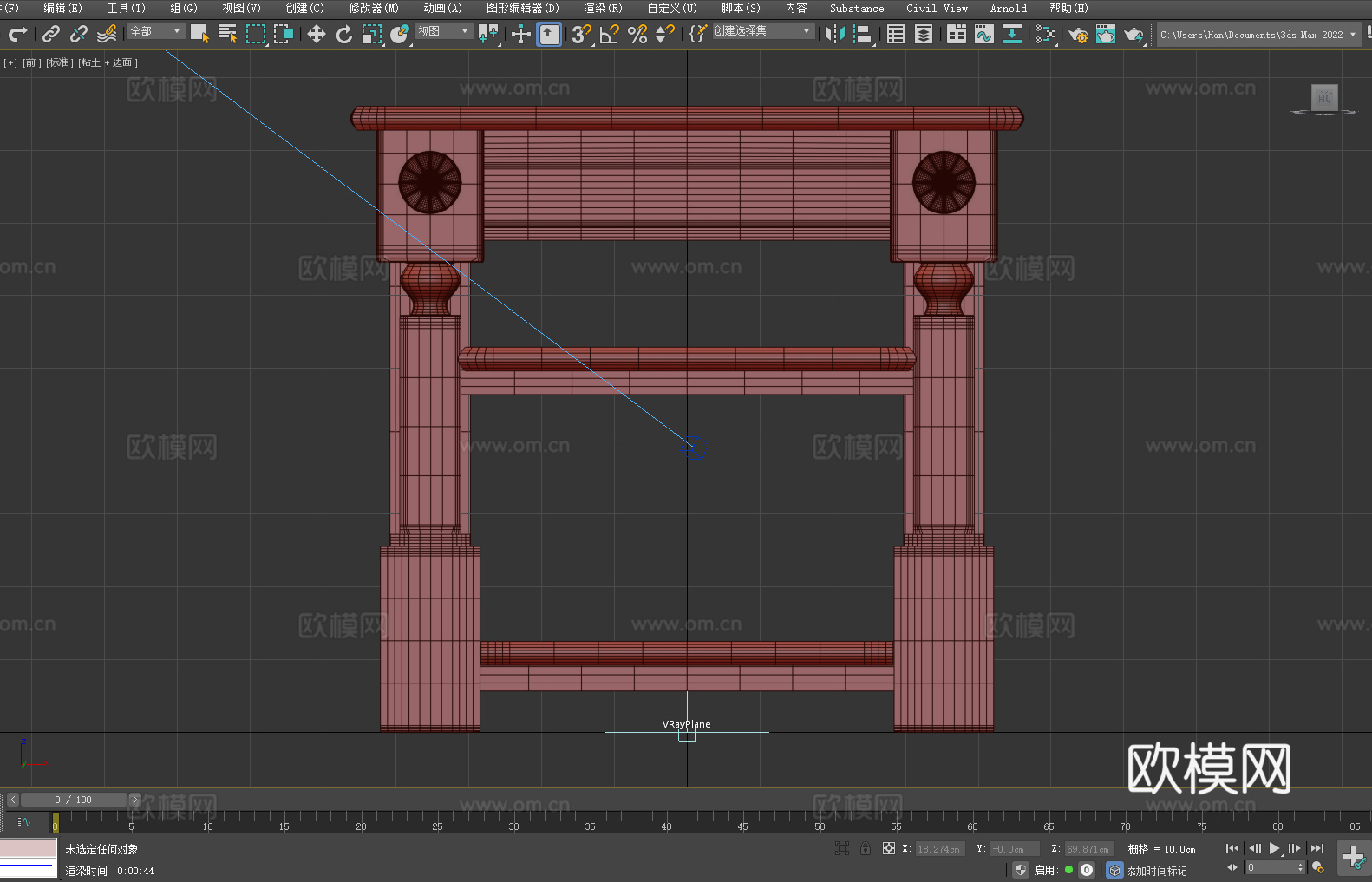Open Curve Editor icon
This screenshot has height=882, width=1372.
pos(984,34)
